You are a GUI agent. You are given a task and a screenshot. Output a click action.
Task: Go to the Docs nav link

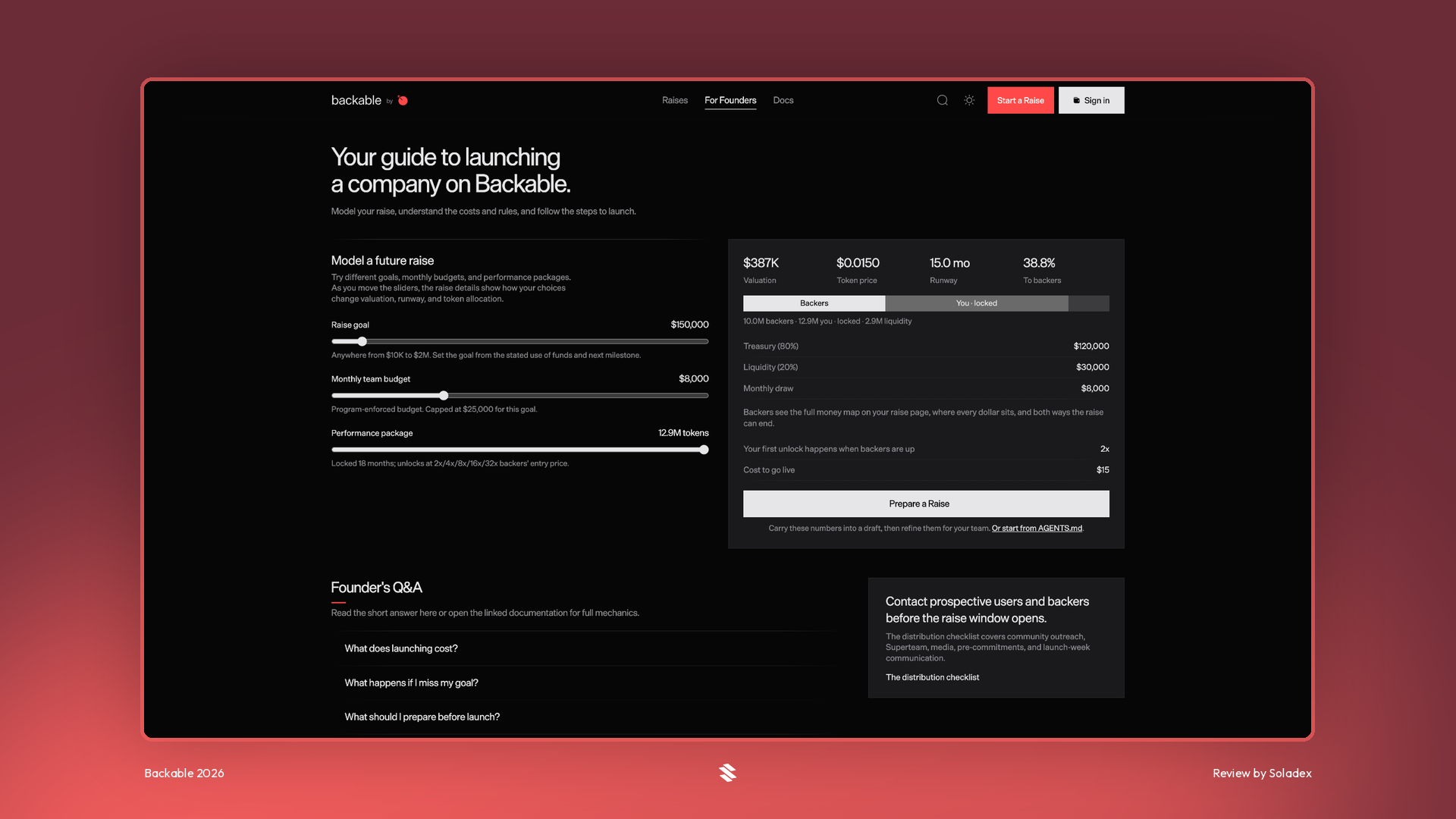pos(783,100)
